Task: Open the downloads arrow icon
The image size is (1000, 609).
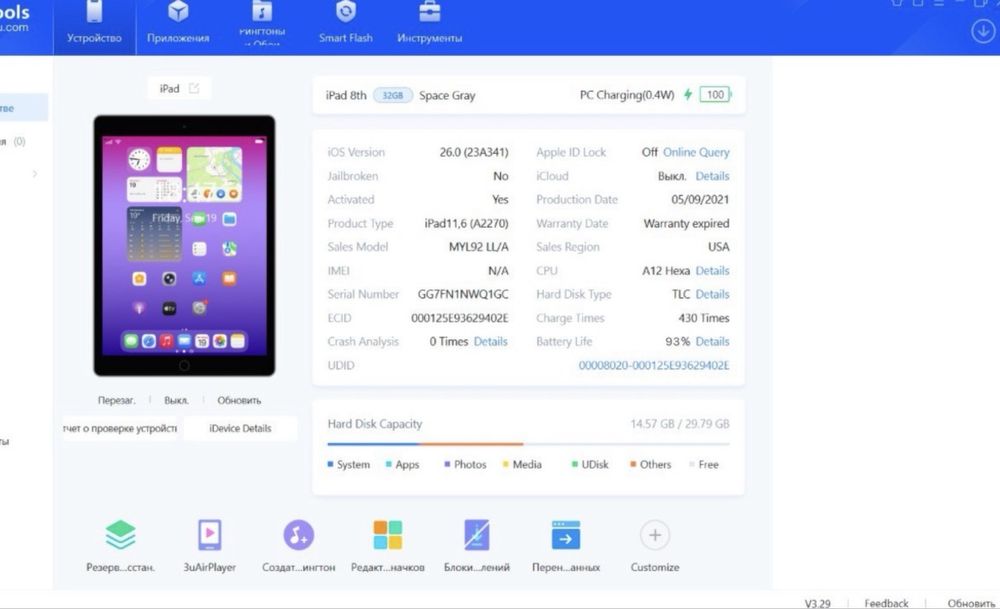Action: point(983,31)
